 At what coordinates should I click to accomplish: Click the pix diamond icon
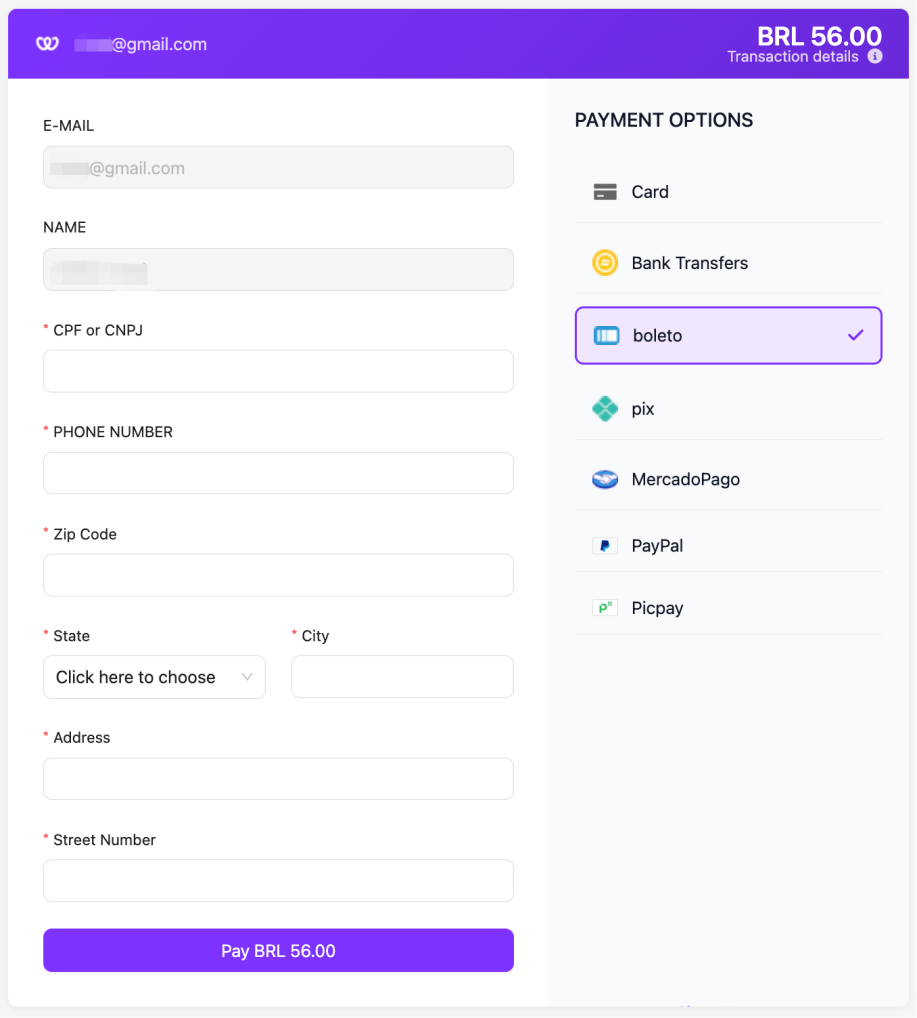tap(605, 409)
